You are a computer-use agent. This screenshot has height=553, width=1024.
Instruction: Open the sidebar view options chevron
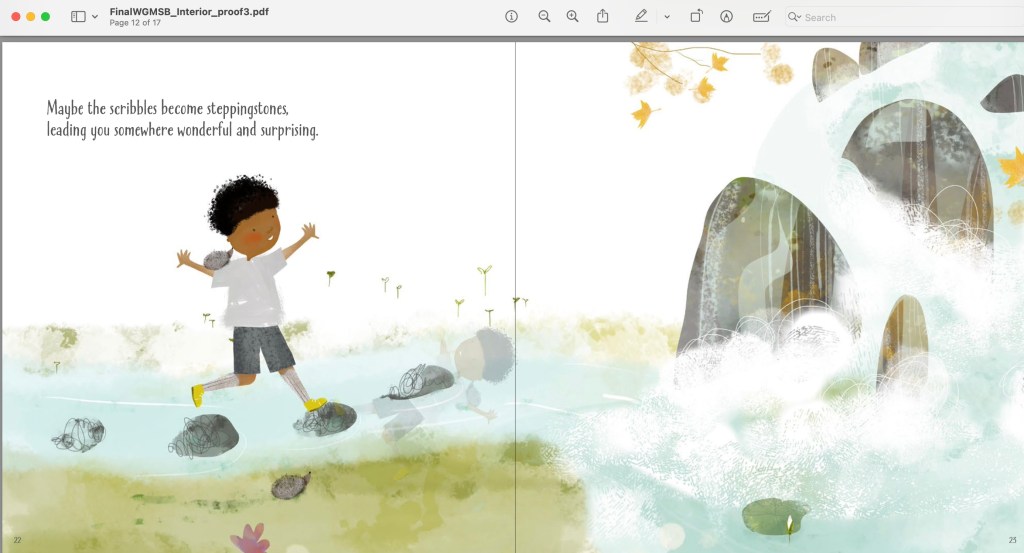[95, 17]
